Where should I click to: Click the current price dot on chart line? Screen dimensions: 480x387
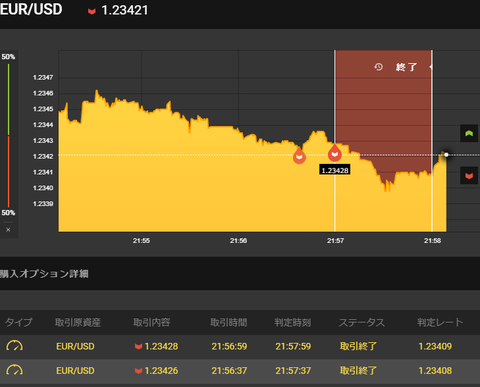coord(446,155)
